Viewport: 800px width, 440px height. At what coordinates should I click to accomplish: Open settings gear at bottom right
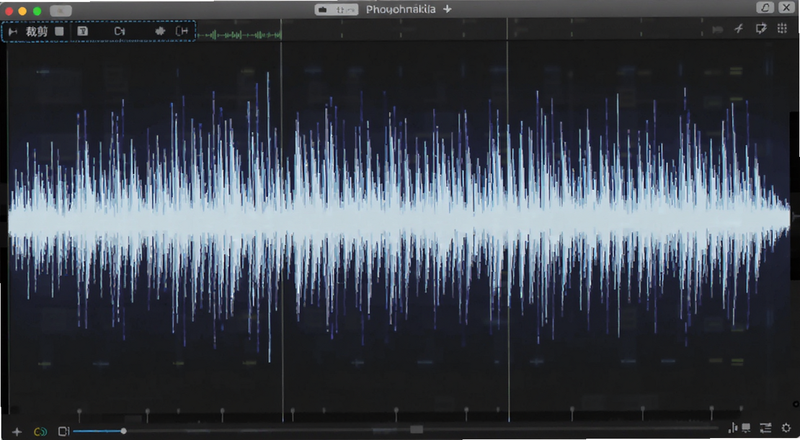pyautogui.click(x=786, y=428)
